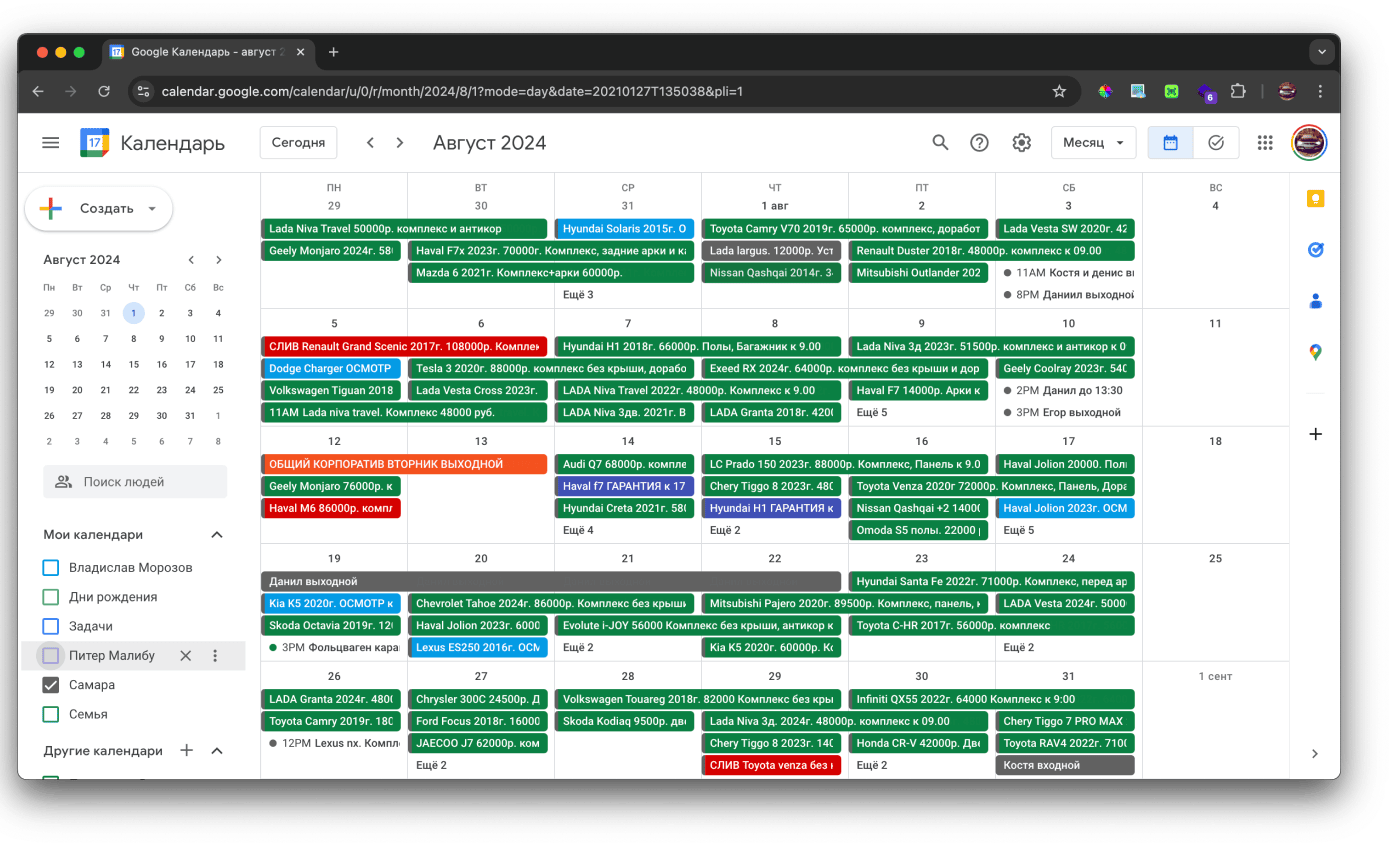The image size is (1392, 846).
Task: Open Google Maps in side panel
Action: pos(1315,352)
